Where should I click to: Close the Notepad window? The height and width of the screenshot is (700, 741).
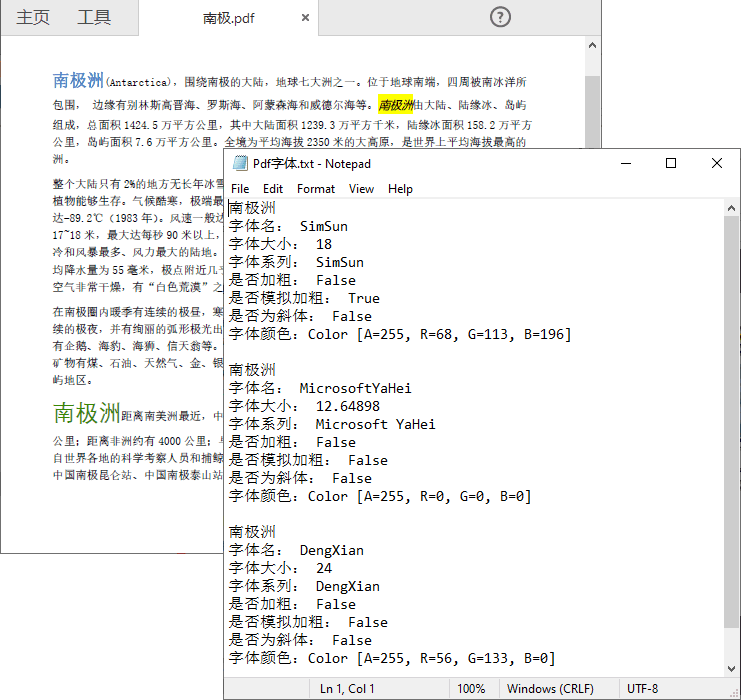[x=717, y=163]
